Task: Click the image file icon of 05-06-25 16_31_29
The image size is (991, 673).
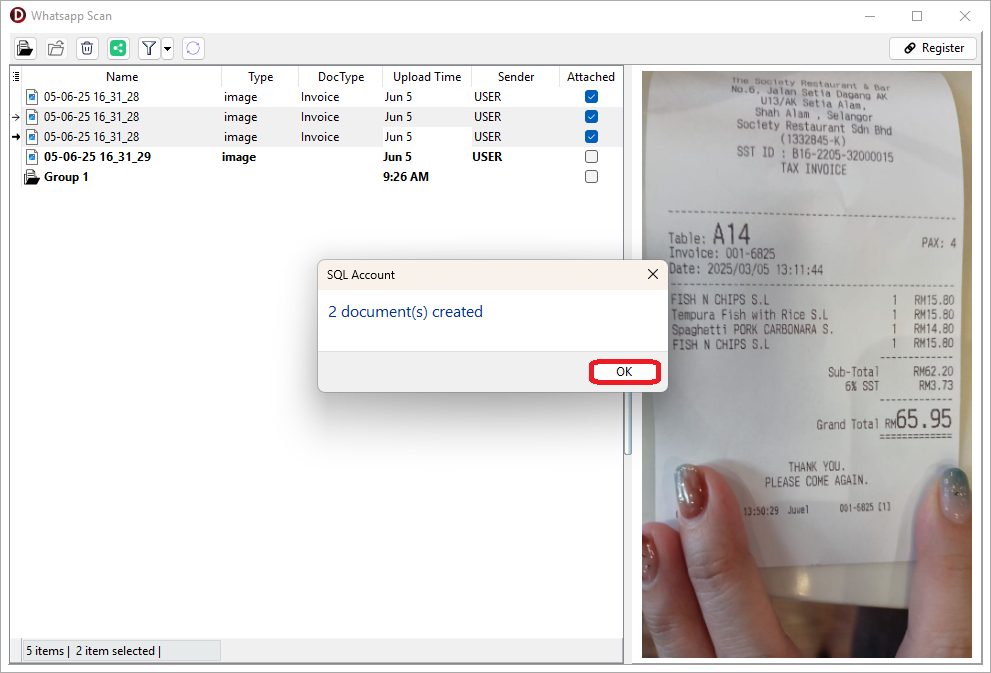Action: click(32, 157)
